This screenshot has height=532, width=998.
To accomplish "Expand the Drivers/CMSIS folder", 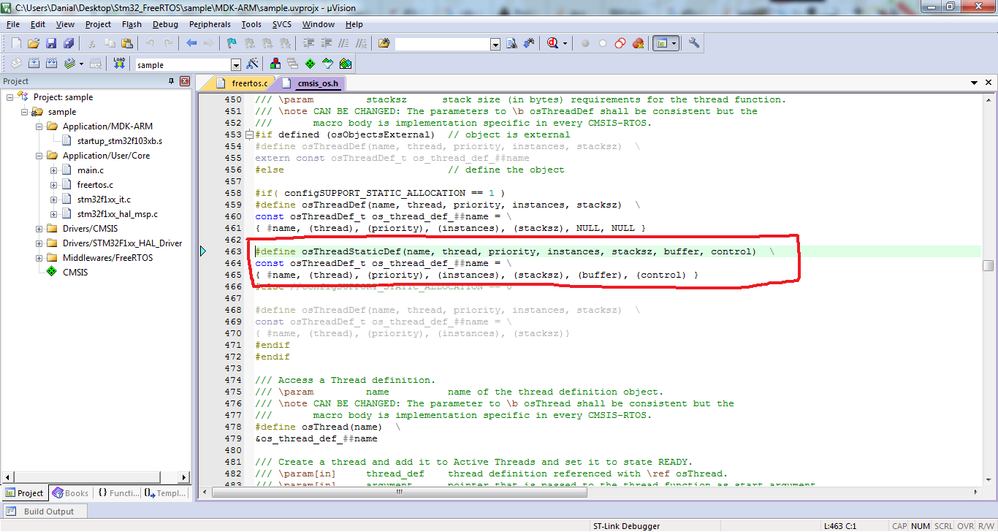I will [x=39, y=228].
